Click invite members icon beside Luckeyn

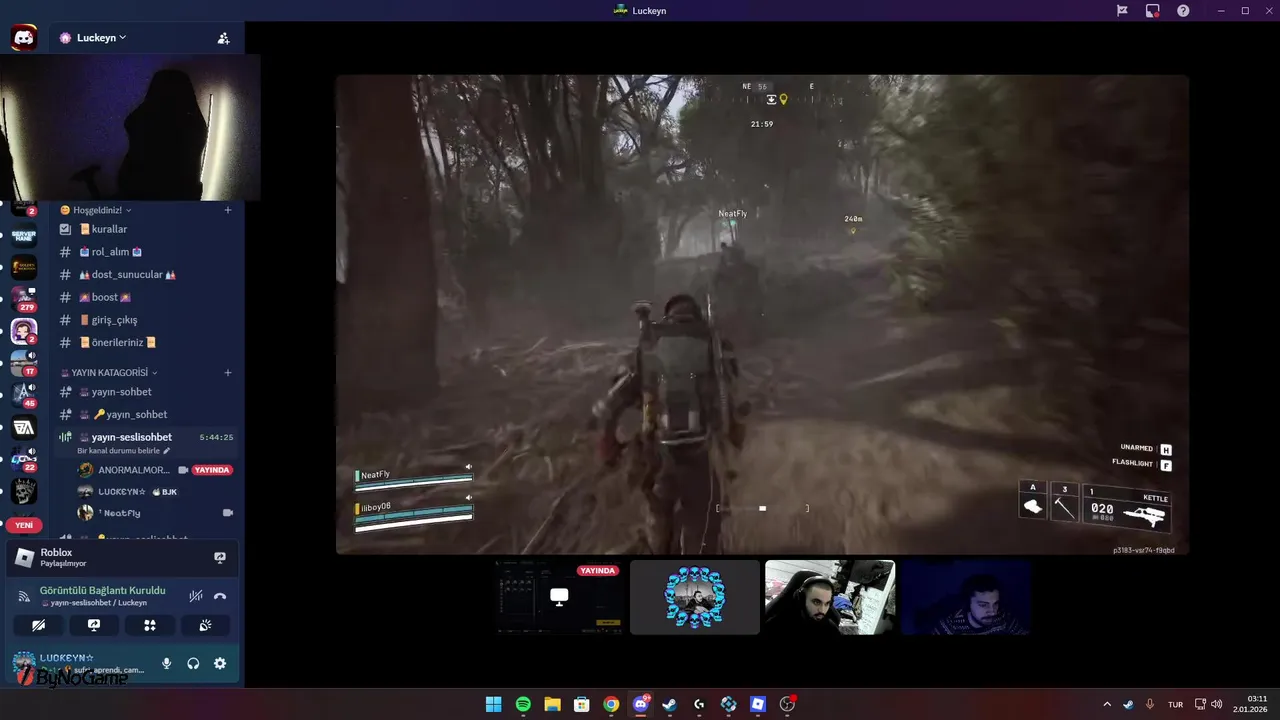pos(223,38)
